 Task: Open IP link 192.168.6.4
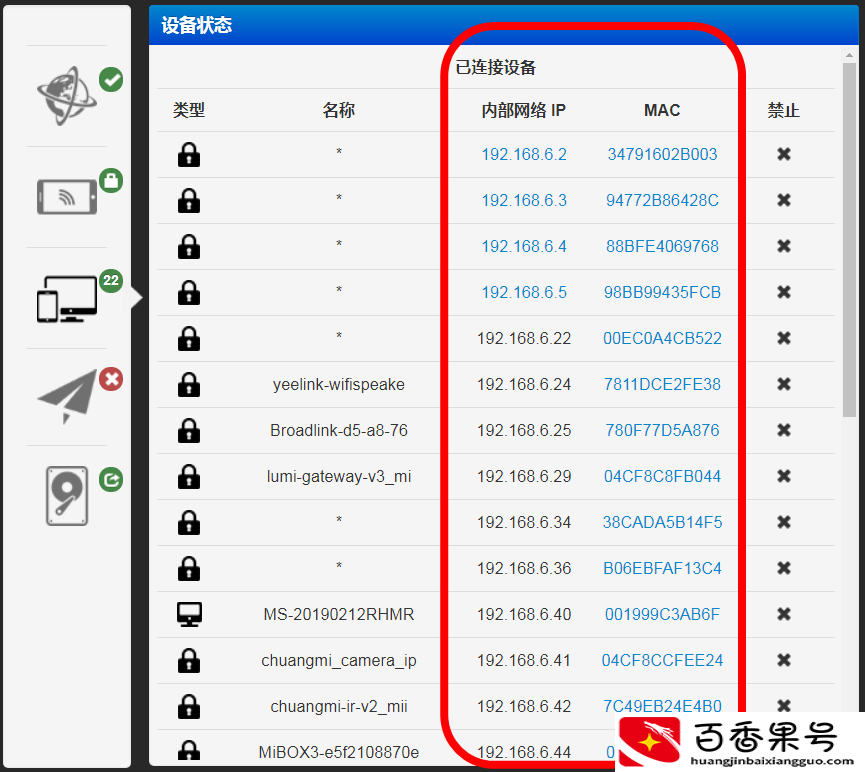click(x=524, y=246)
